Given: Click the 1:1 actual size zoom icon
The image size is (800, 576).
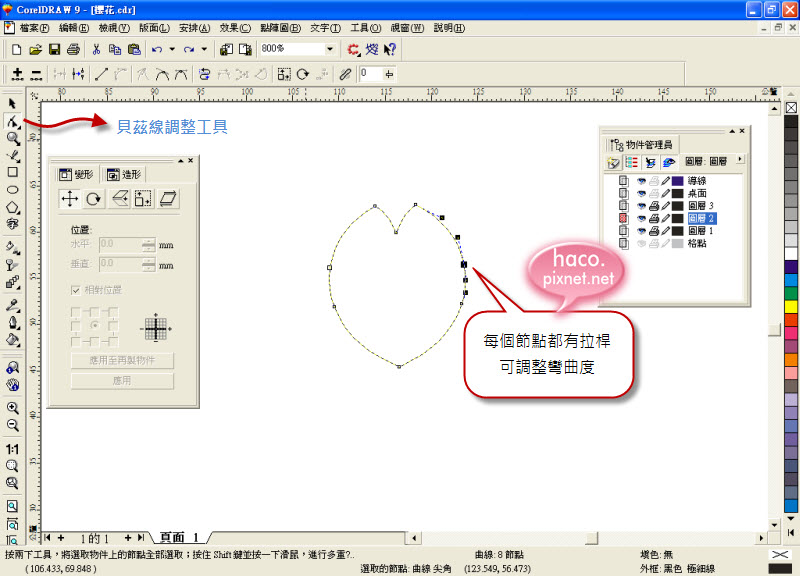Looking at the screenshot, I should pos(12,449).
